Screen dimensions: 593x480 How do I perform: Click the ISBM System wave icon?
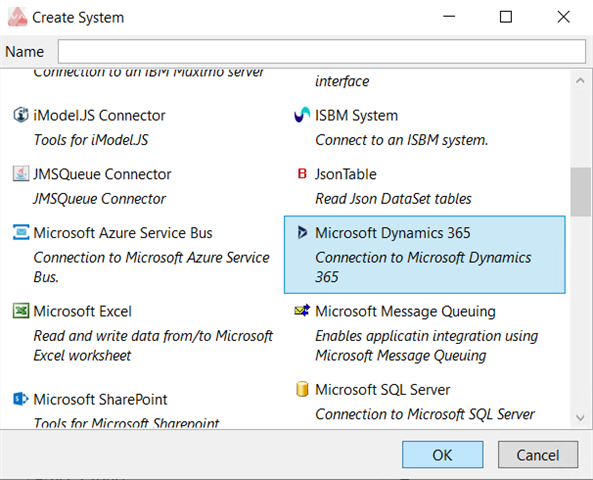click(302, 115)
